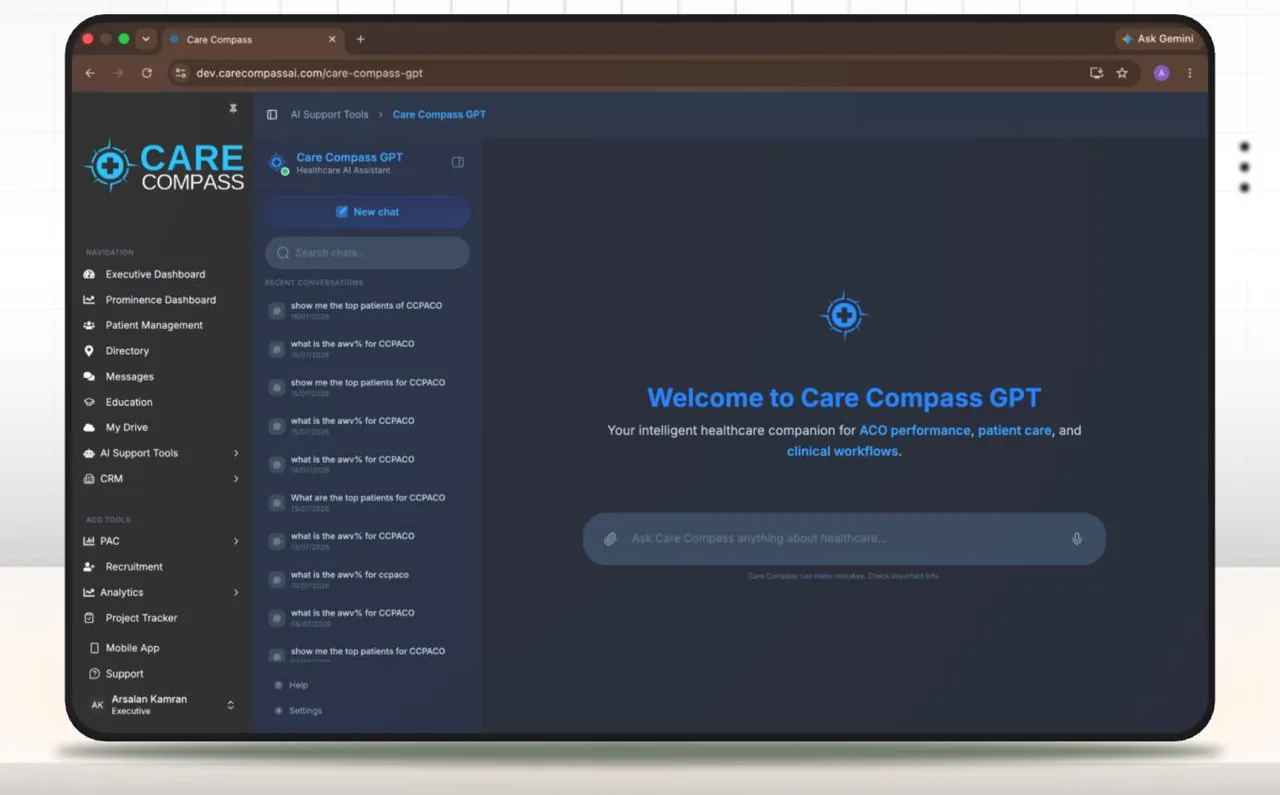The height and width of the screenshot is (795, 1280).
Task: Bookmark this page with the star icon
Action: pyautogui.click(x=1122, y=73)
